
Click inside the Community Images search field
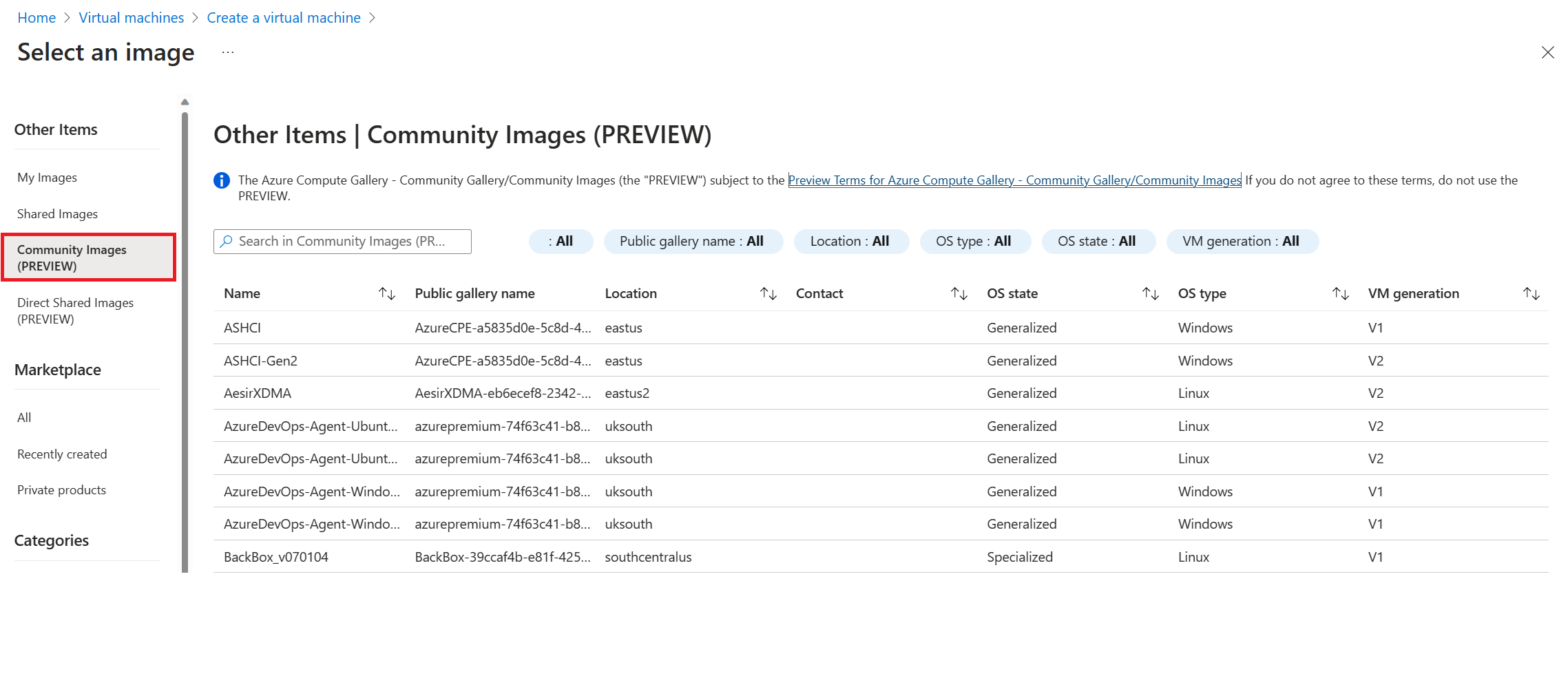(344, 241)
